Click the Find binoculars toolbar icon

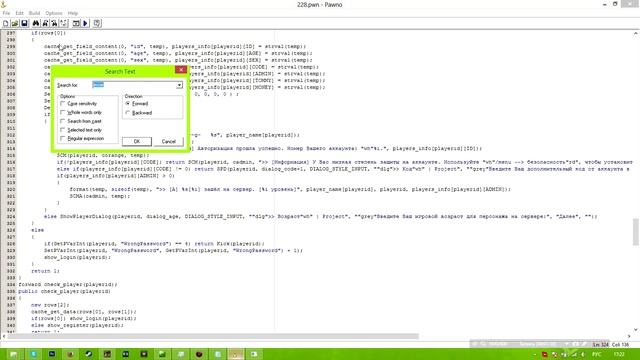[x=36, y=23]
